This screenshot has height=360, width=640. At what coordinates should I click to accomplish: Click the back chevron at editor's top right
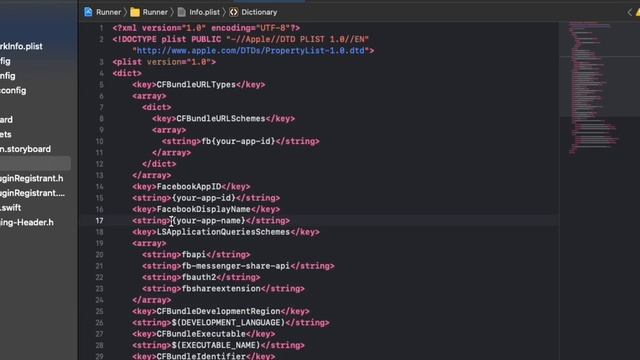point(629,13)
